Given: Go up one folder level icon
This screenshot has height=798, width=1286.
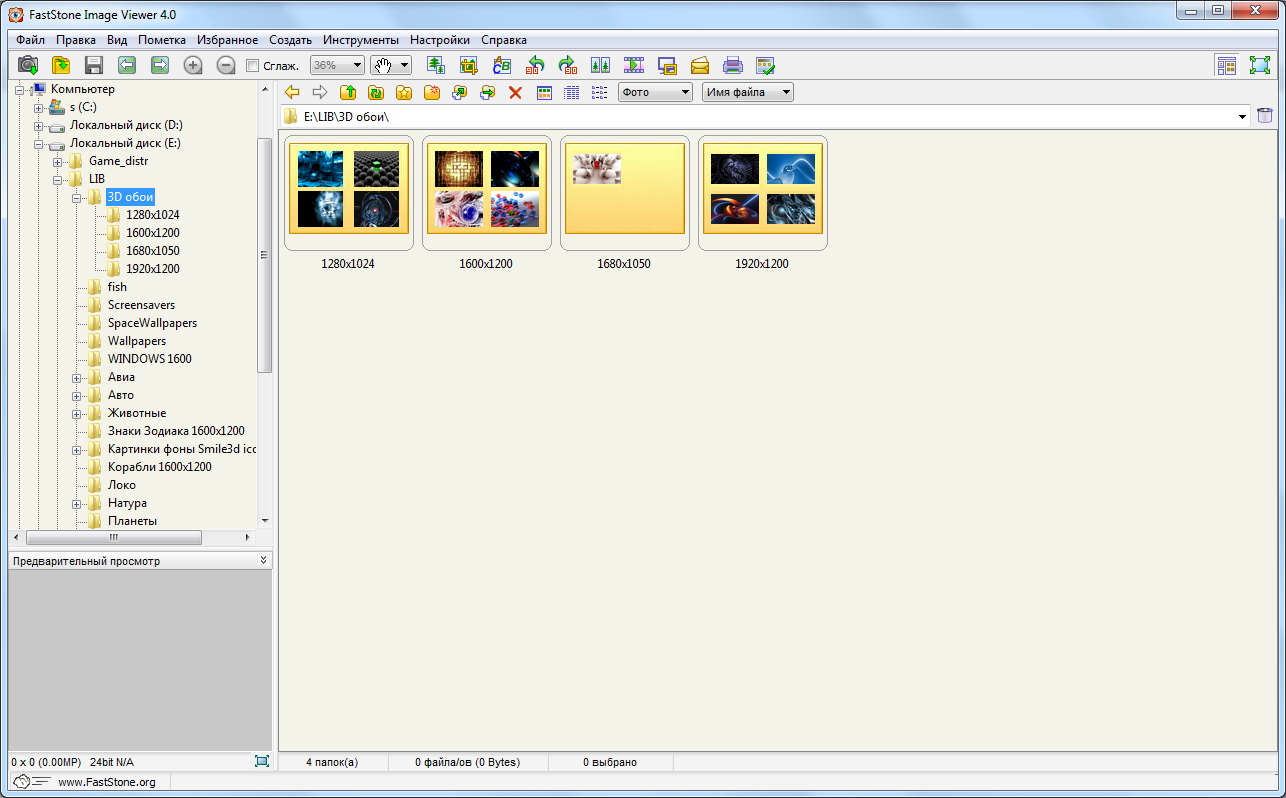Looking at the screenshot, I should (x=348, y=92).
